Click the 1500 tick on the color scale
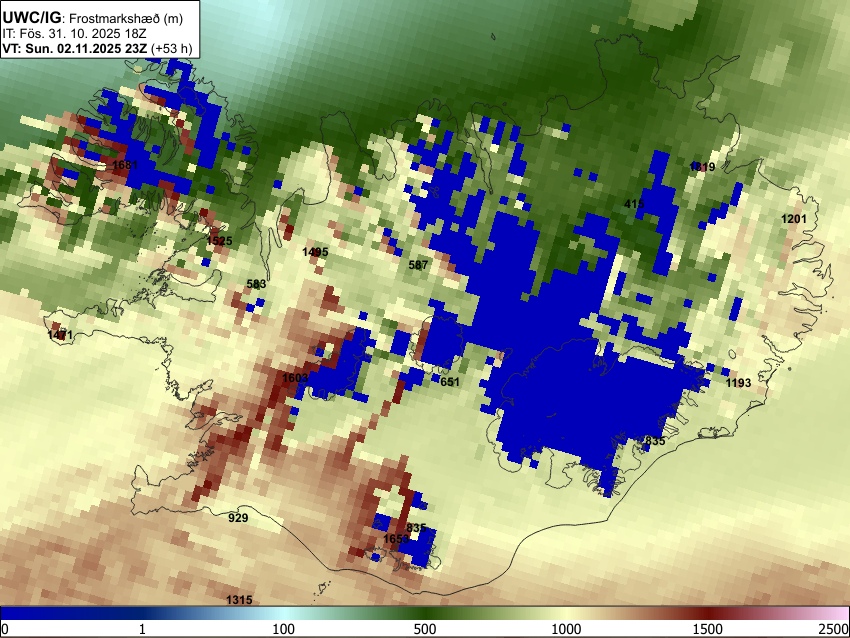 click(x=708, y=629)
